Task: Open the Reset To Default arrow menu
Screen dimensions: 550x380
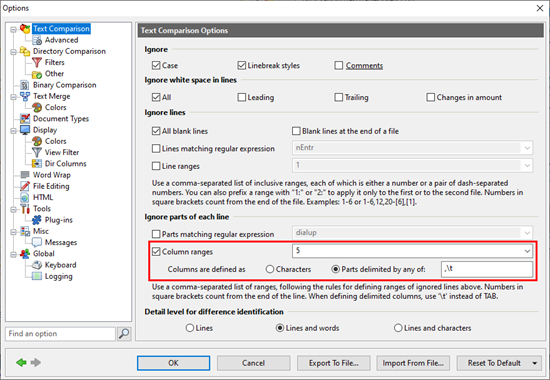Action: [x=535, y=363]
